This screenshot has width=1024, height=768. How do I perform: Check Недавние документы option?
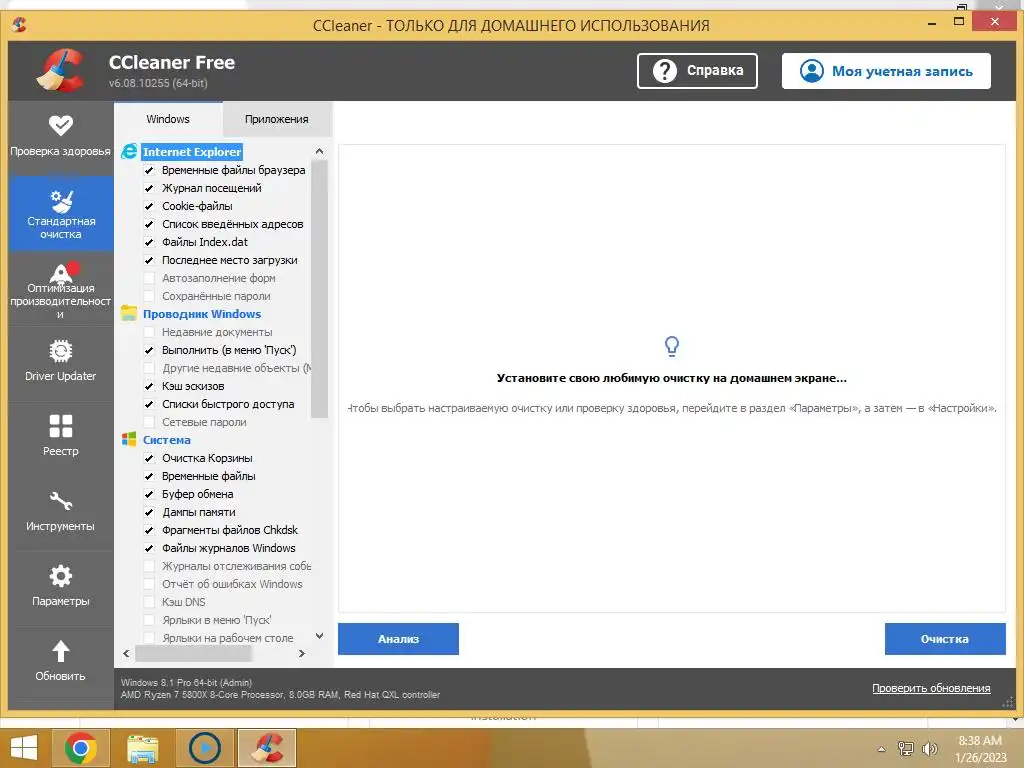tap(149, 332)
